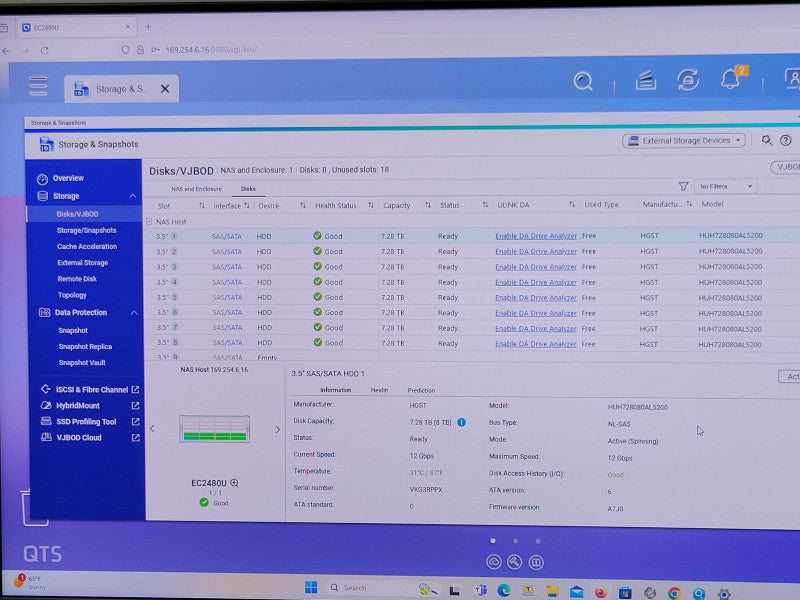Show next enclosure with right arrow
The image size is (800, 600).
(278, 430)
